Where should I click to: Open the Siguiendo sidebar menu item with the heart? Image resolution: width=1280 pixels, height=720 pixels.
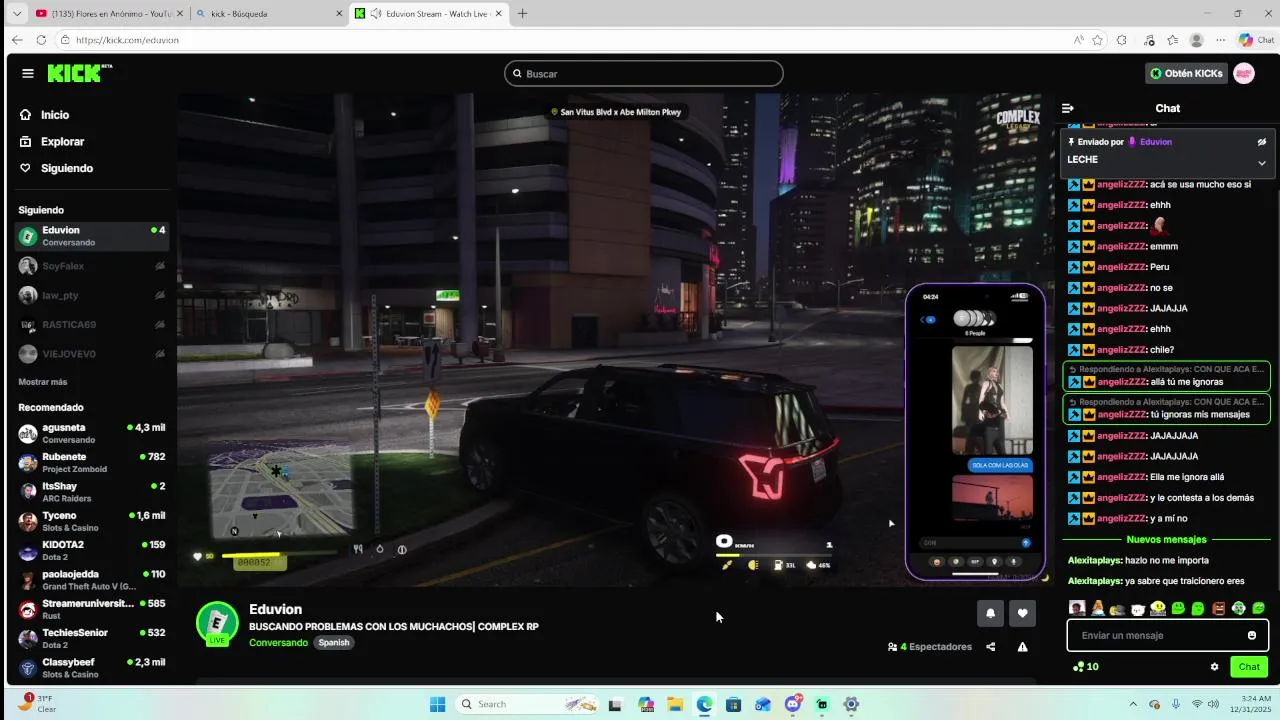(92, 168)
